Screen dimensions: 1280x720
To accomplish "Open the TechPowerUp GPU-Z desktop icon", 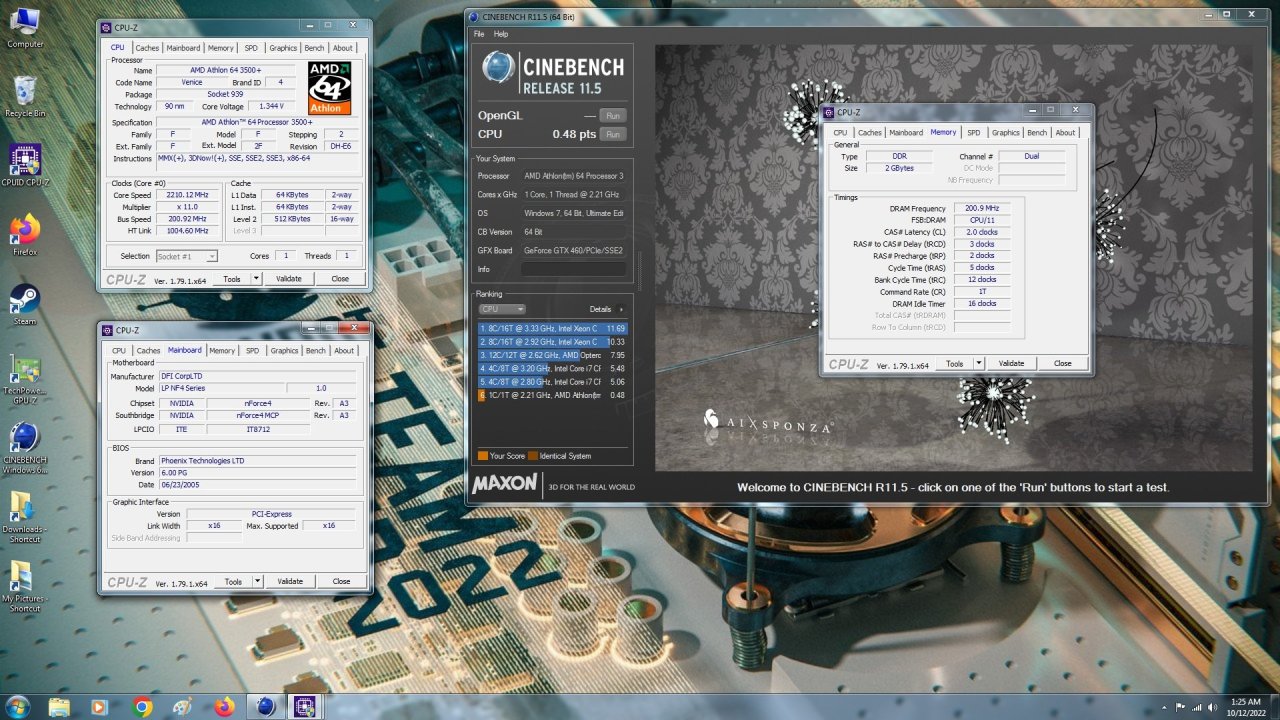I will [25, 371].
